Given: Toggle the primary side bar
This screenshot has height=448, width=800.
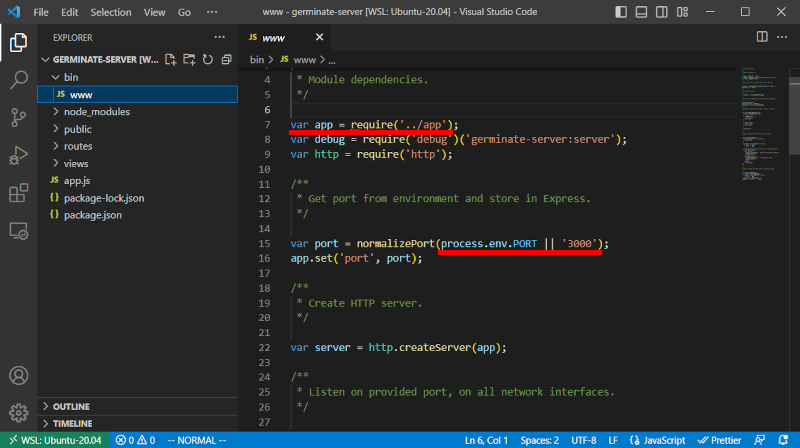Looking at the screenshot, I should coord(621,12).
